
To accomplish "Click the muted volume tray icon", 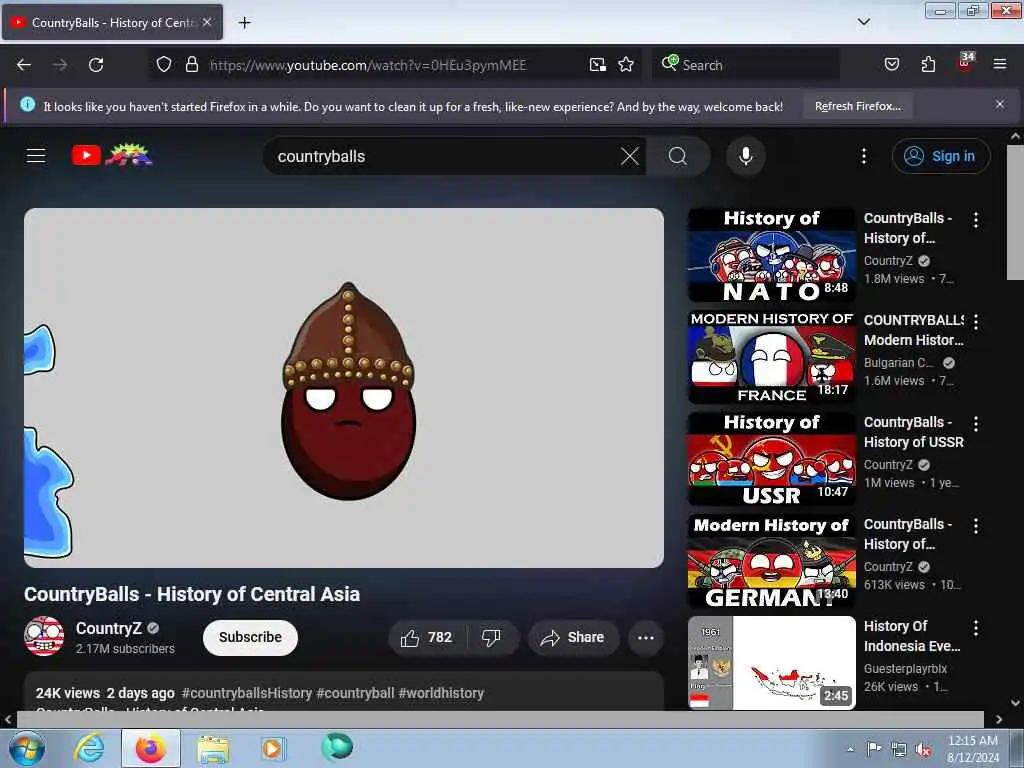I will pyautogui.click(x=923, y=750).
